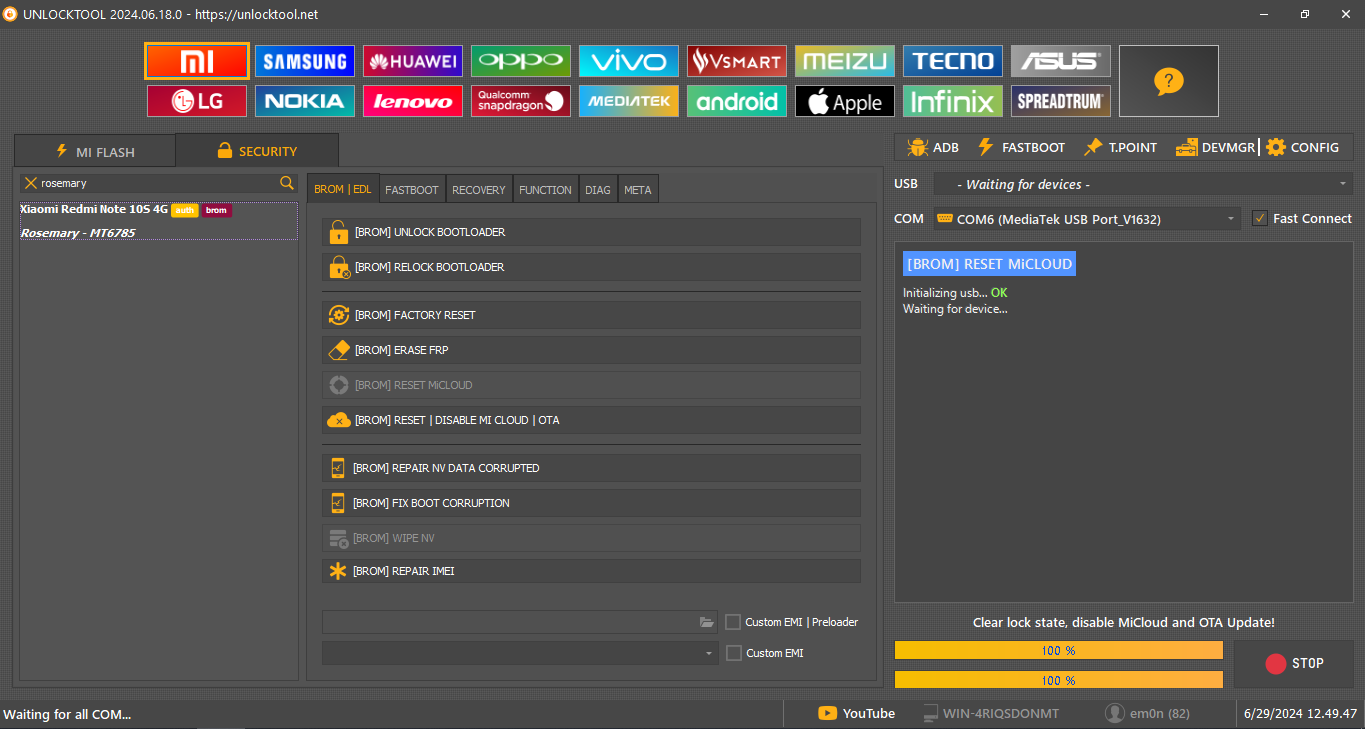Click [BROM] RELOCK BOOTLOADER
Image resolution: width=1365 pixels, height=729 pixels.
[591, 267]
